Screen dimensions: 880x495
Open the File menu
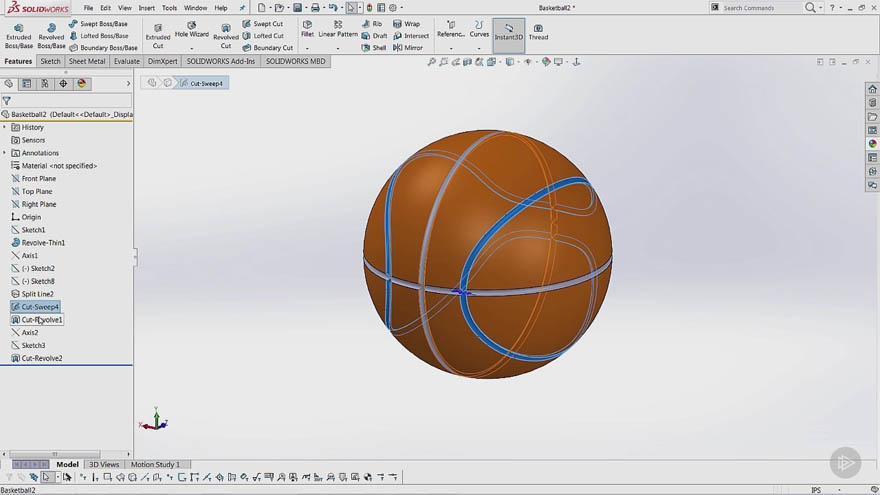[x=88, y=8]
